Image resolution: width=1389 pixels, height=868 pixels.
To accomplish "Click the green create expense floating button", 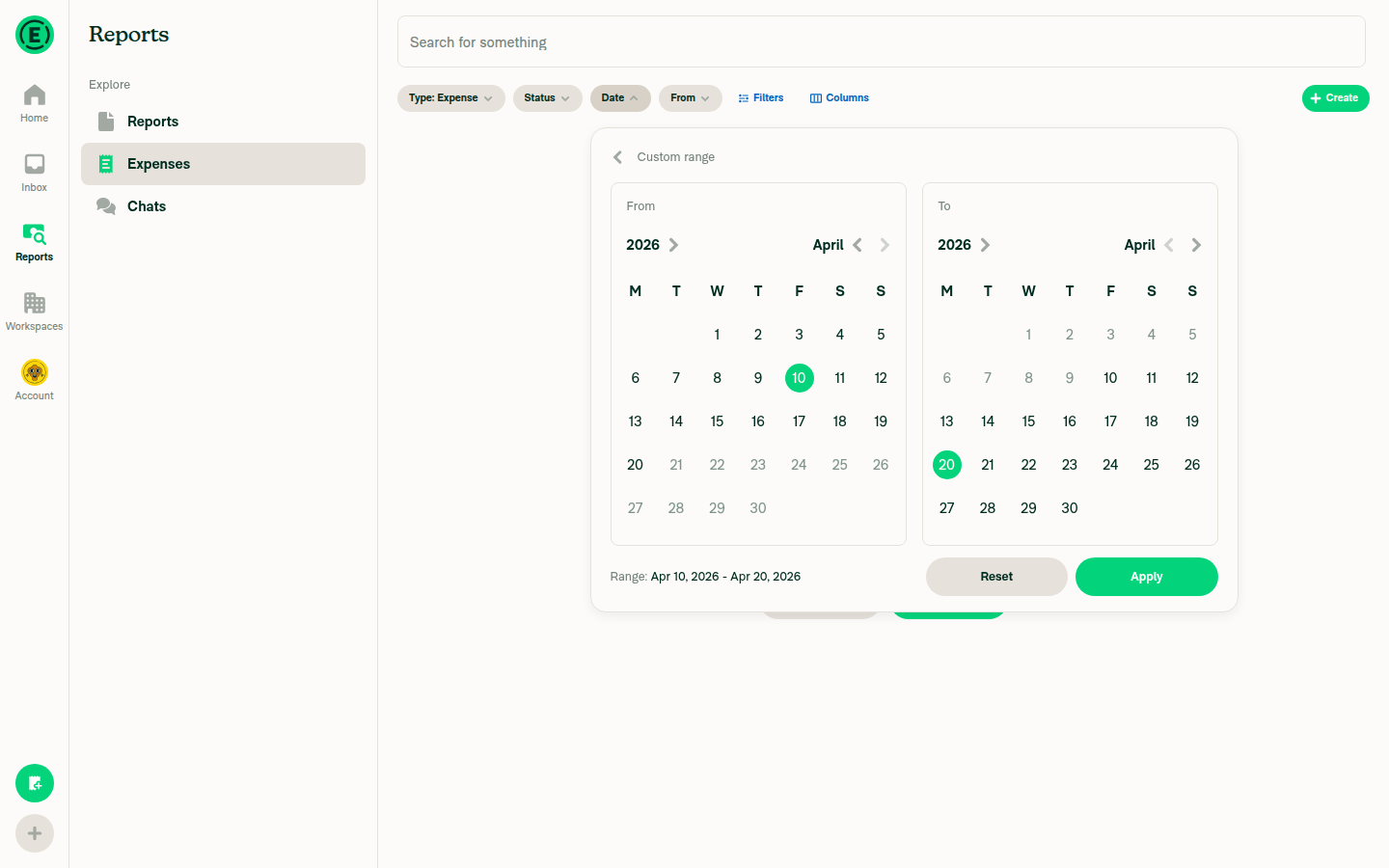I will click(x=35, y=783).
